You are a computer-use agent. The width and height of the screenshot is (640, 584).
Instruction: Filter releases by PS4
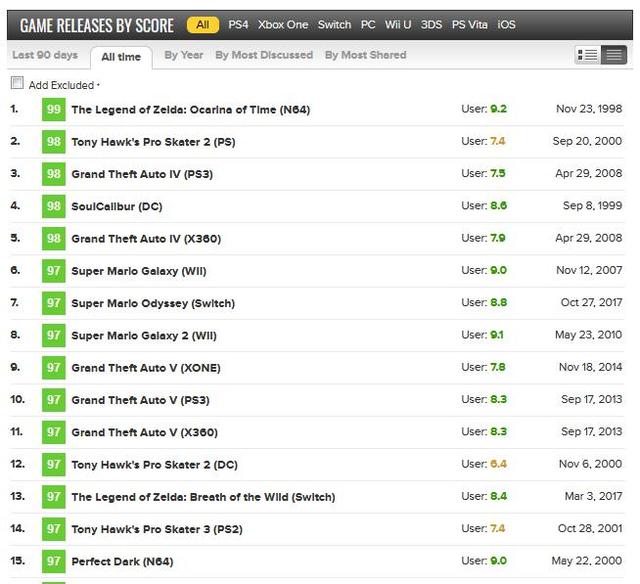click(x=238, y=24)
